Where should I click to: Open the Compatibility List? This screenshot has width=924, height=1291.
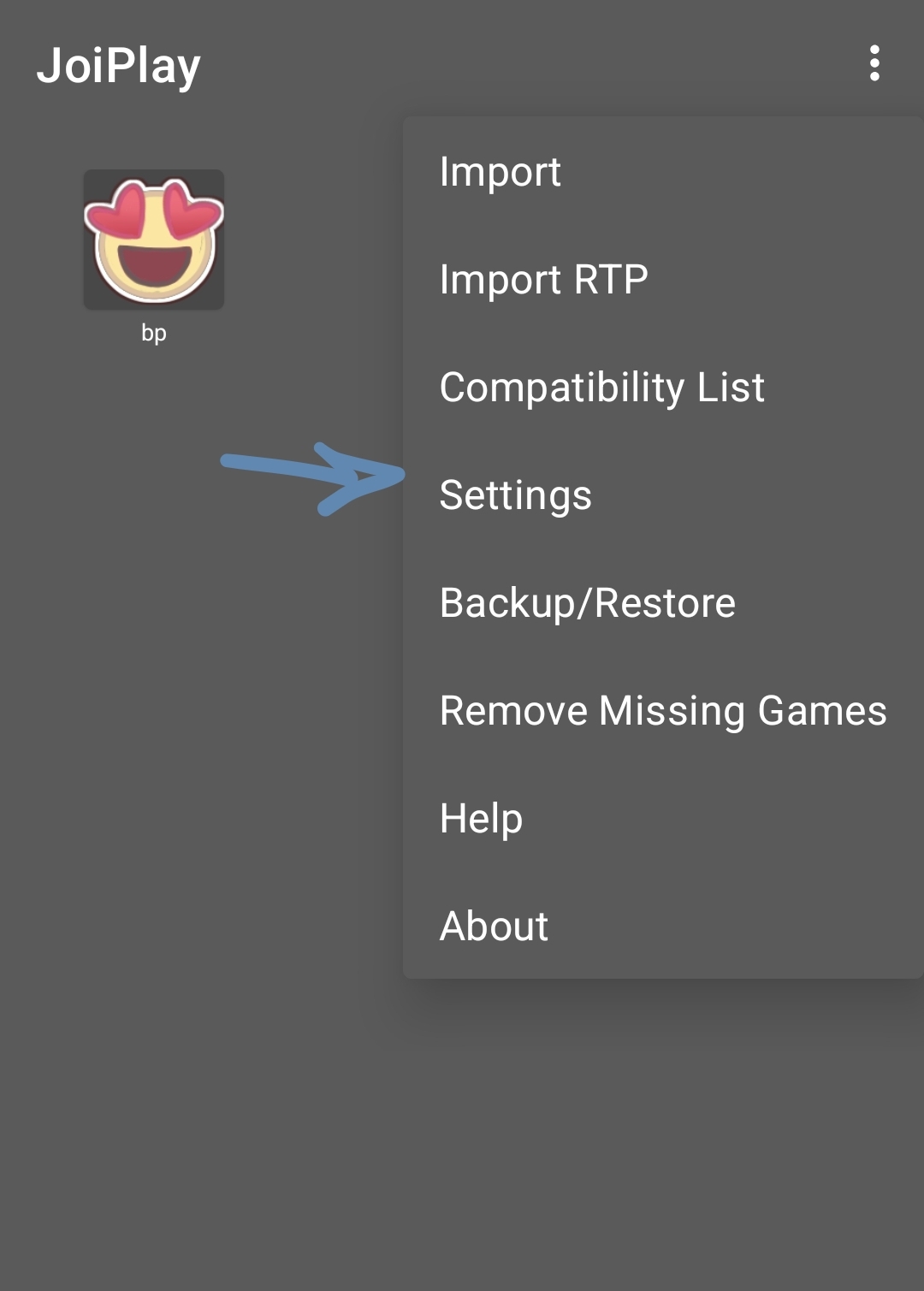tap(663, 387)
